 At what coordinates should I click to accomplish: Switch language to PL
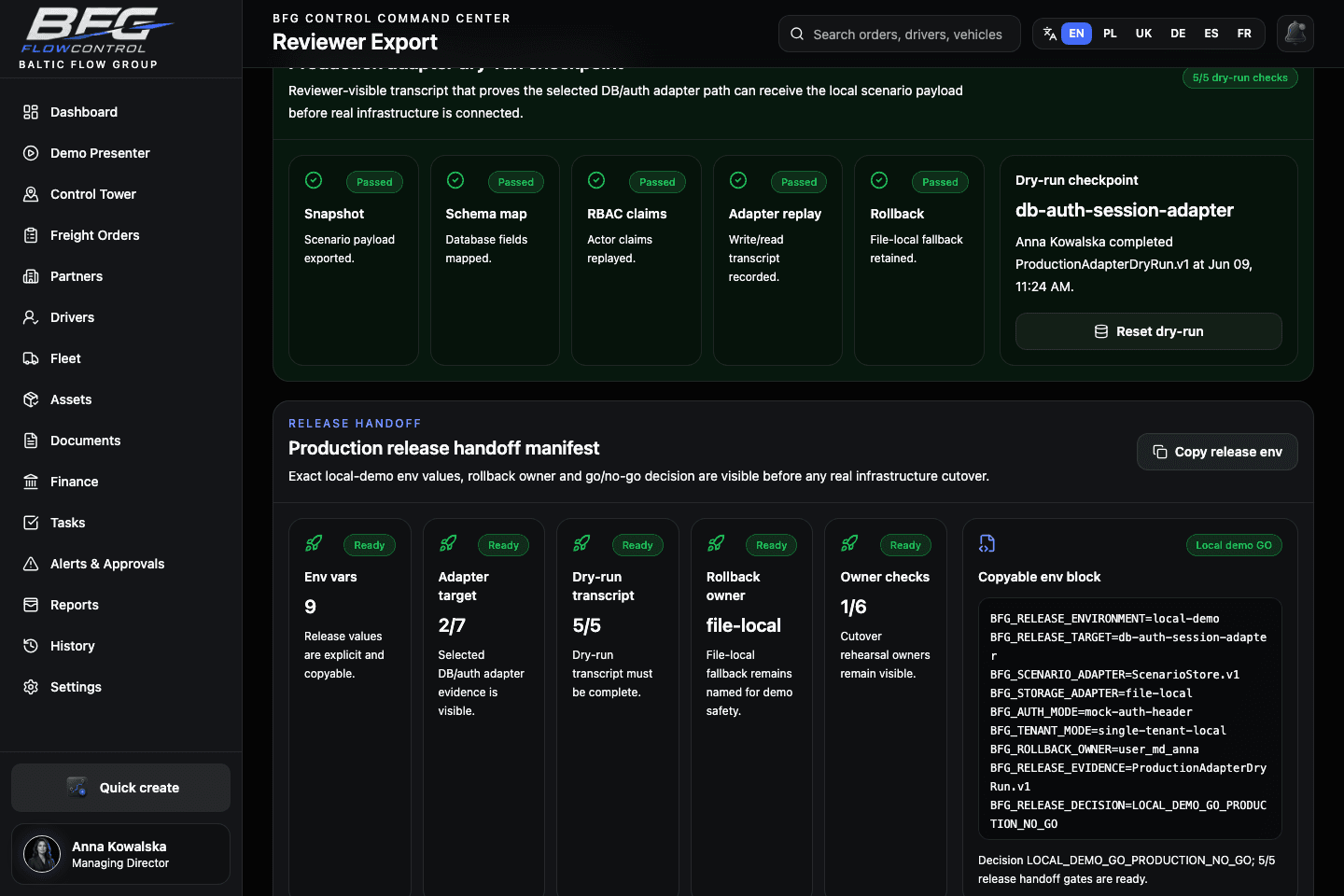[1110, 34]
